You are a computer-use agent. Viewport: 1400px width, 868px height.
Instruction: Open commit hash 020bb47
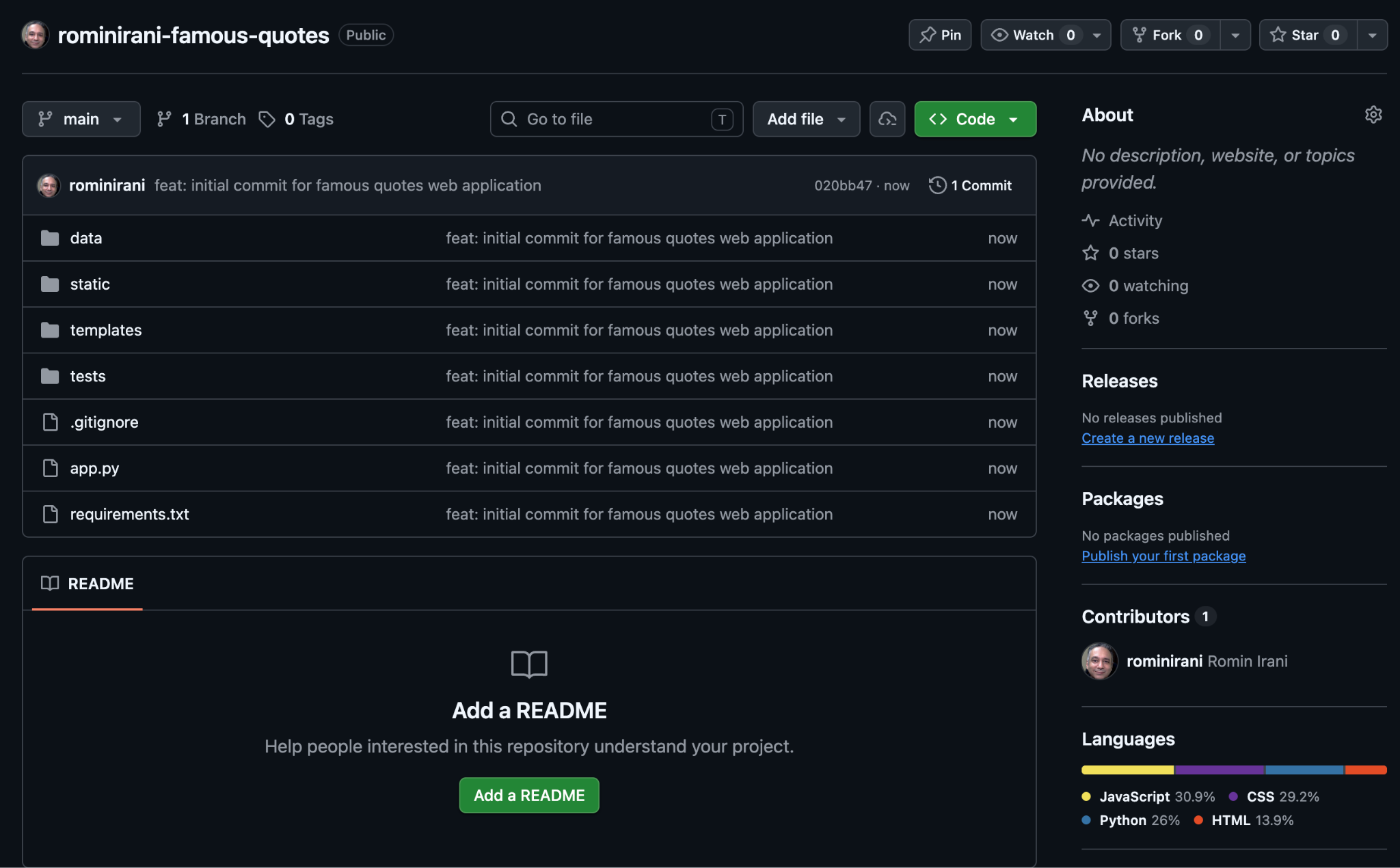pos(843,185)
